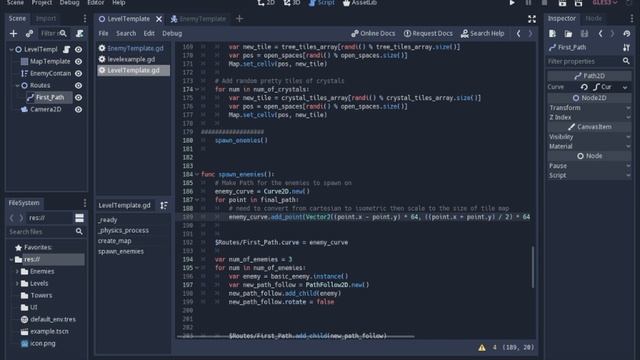Toggle alphabetical sort of methods list

click(x=164, y=205)
